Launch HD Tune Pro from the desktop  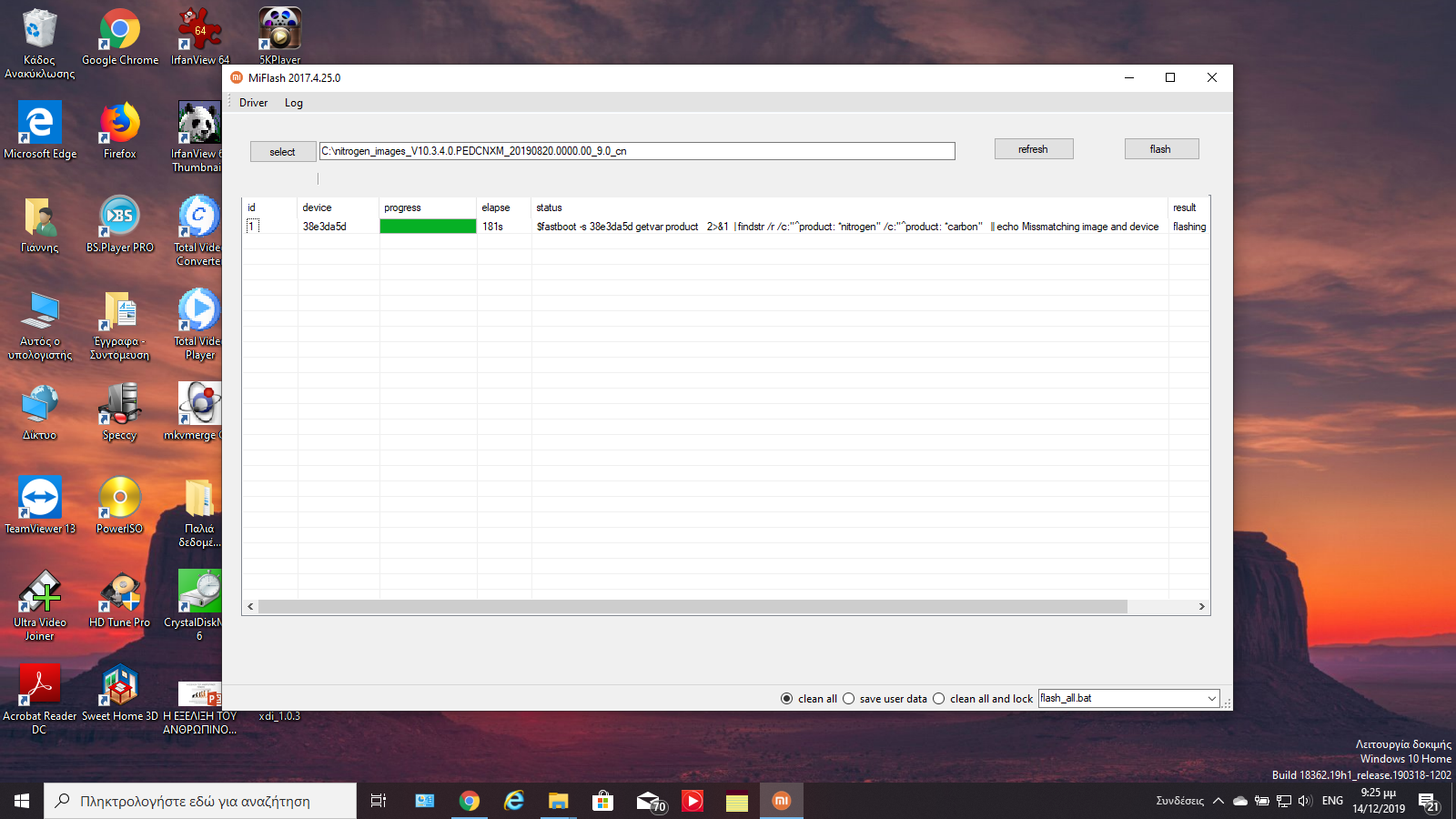pos(120,599)
